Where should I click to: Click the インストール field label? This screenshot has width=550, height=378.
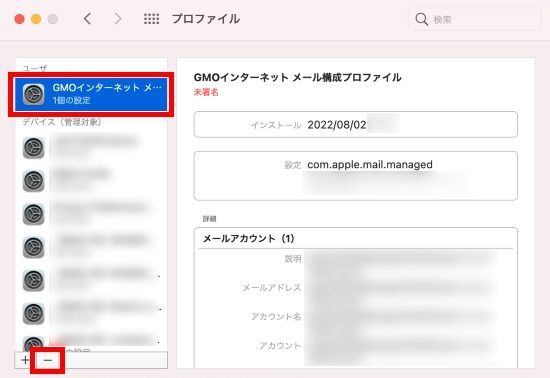point(276,125)
